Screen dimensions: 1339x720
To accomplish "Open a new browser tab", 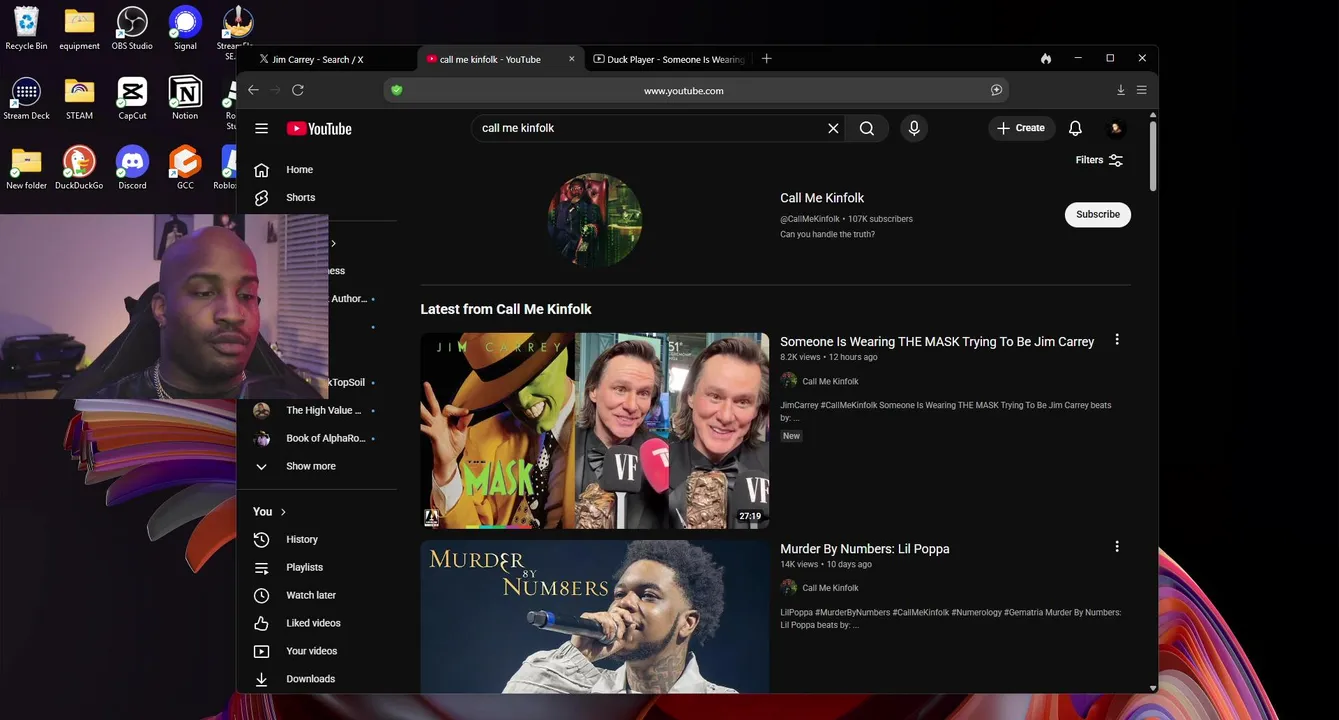I will pyautogui.click(x=767, y=59).
